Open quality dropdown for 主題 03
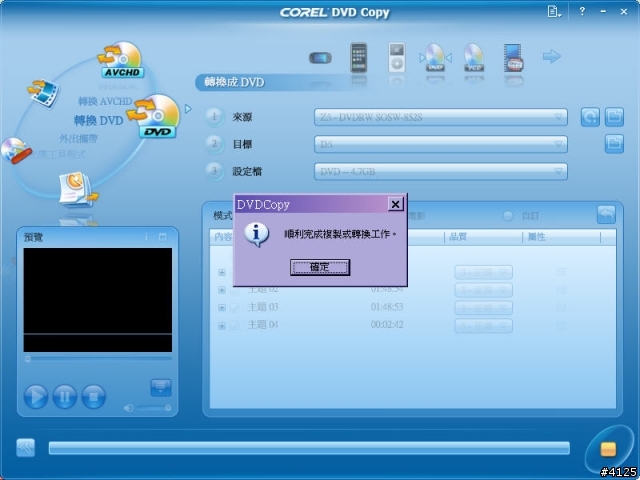The width and height of the screenshot is (640, 480). pos(483,308)
